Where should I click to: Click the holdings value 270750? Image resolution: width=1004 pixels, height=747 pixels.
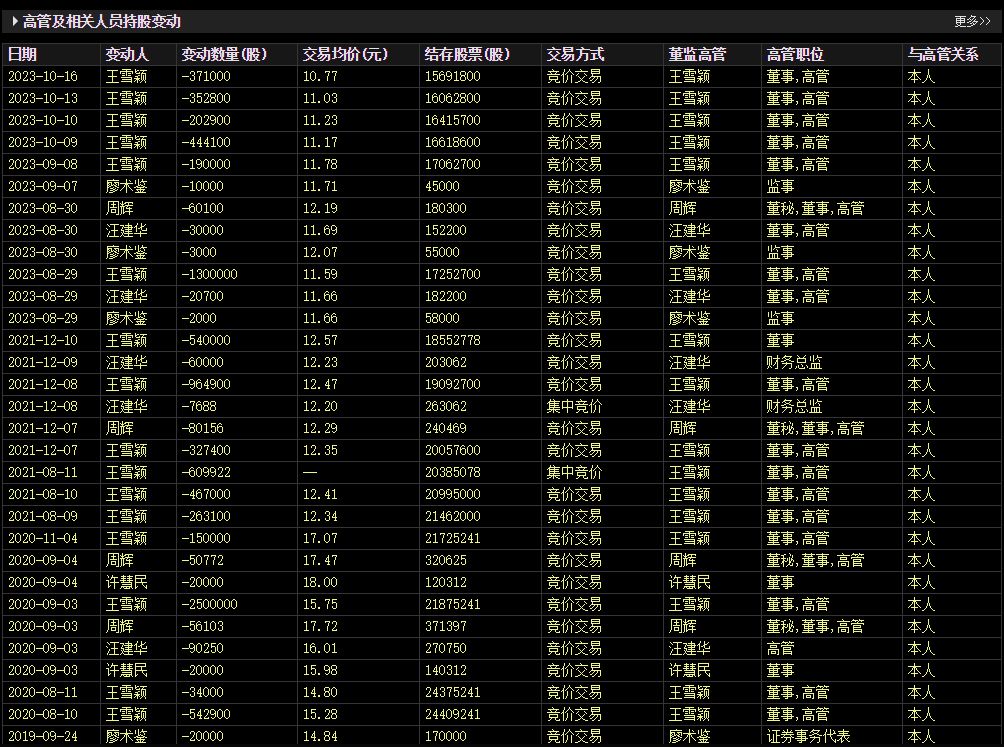pos(446,648)
